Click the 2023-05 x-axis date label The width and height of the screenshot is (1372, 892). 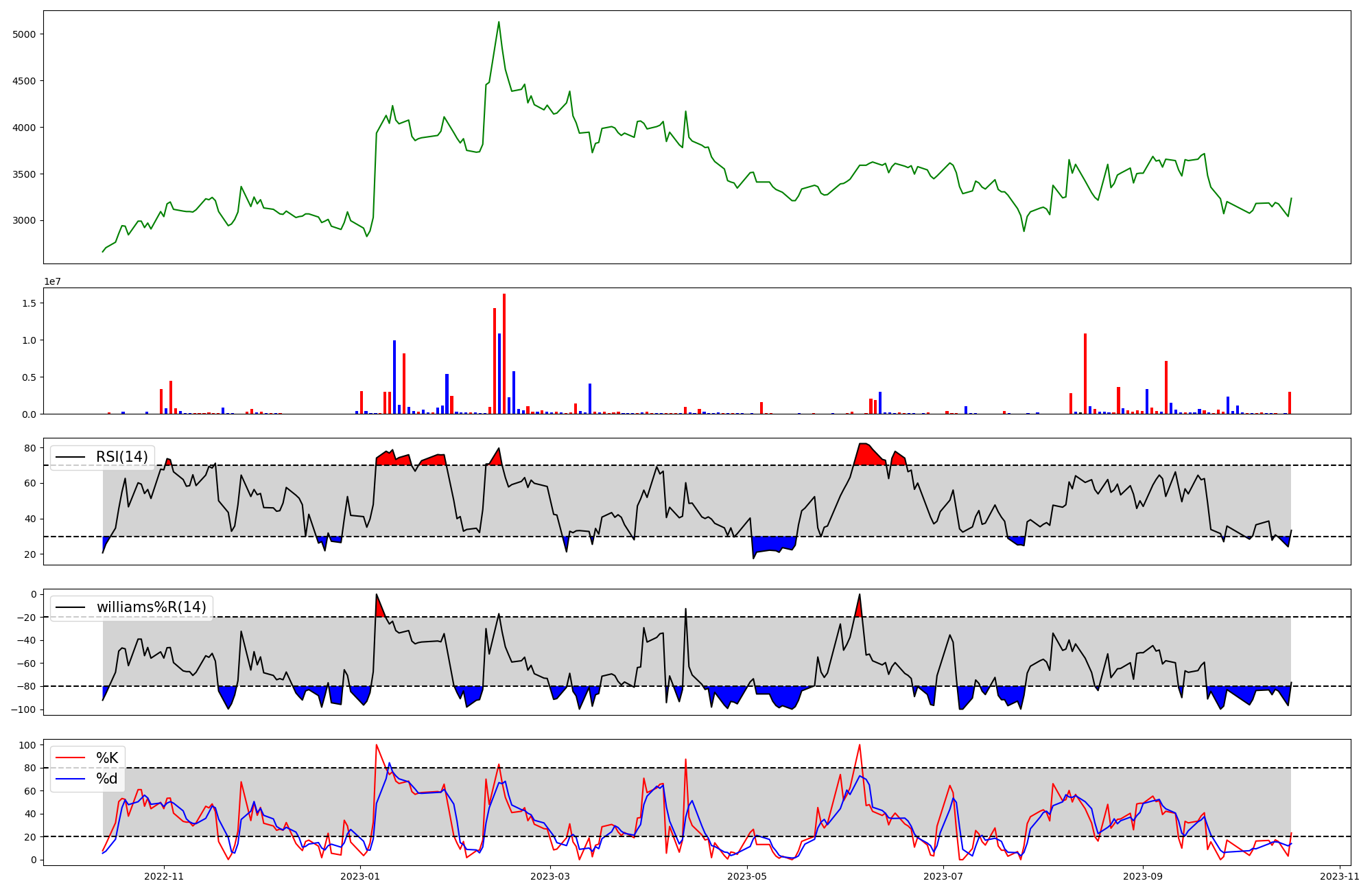pos(747,876)
